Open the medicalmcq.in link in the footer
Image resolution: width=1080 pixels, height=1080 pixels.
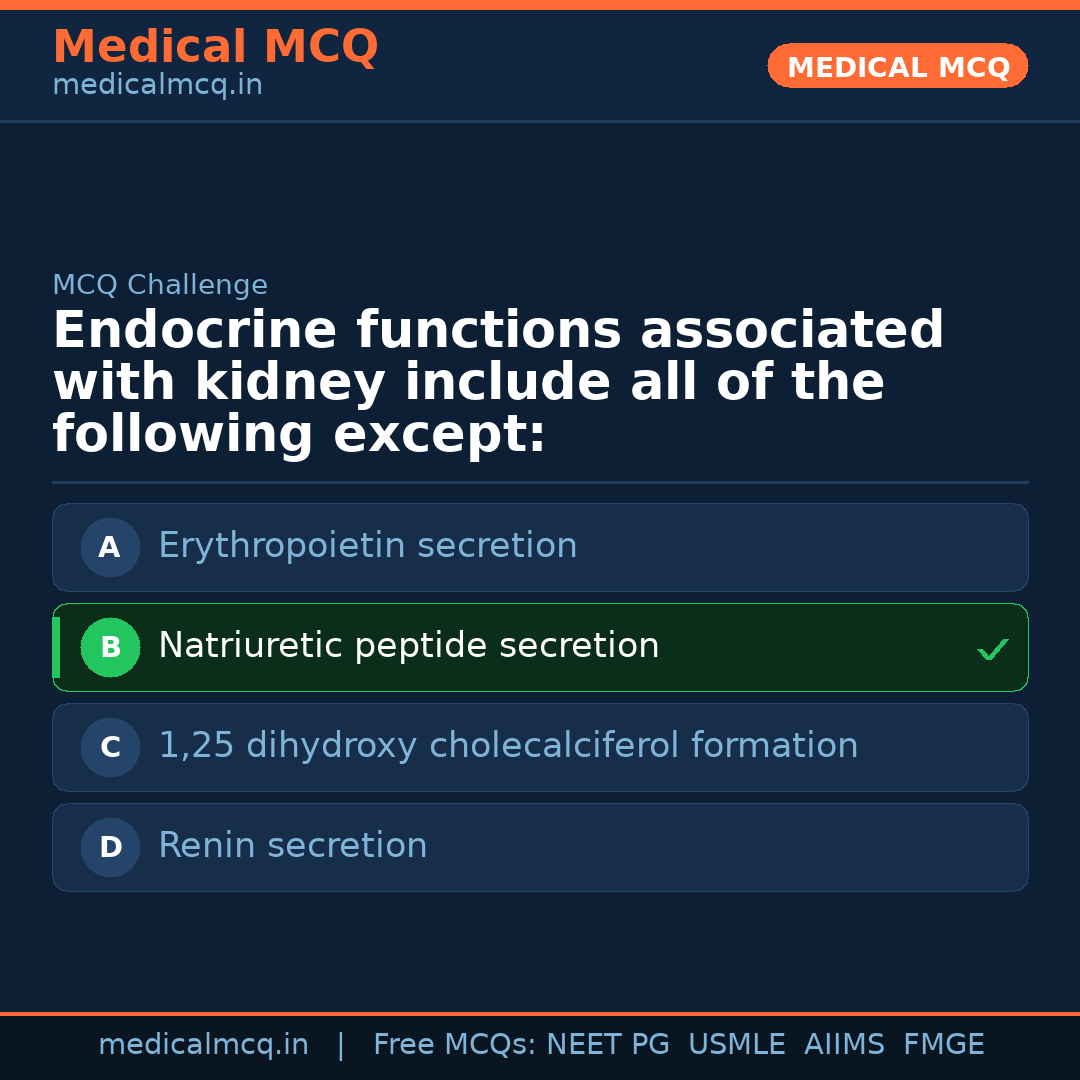tap(203, 1045)
